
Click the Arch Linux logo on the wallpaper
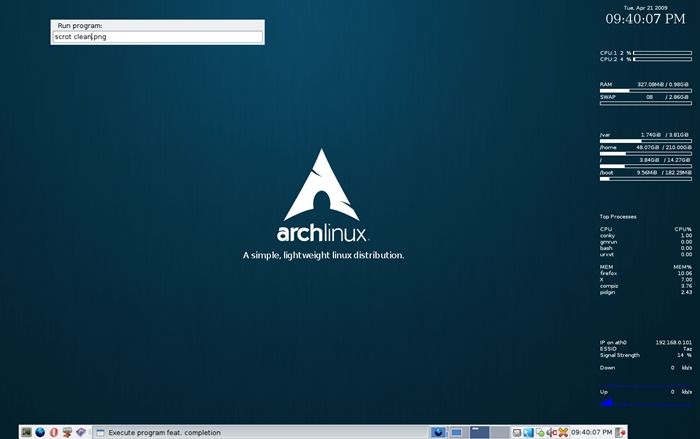[x=322, y=195]
